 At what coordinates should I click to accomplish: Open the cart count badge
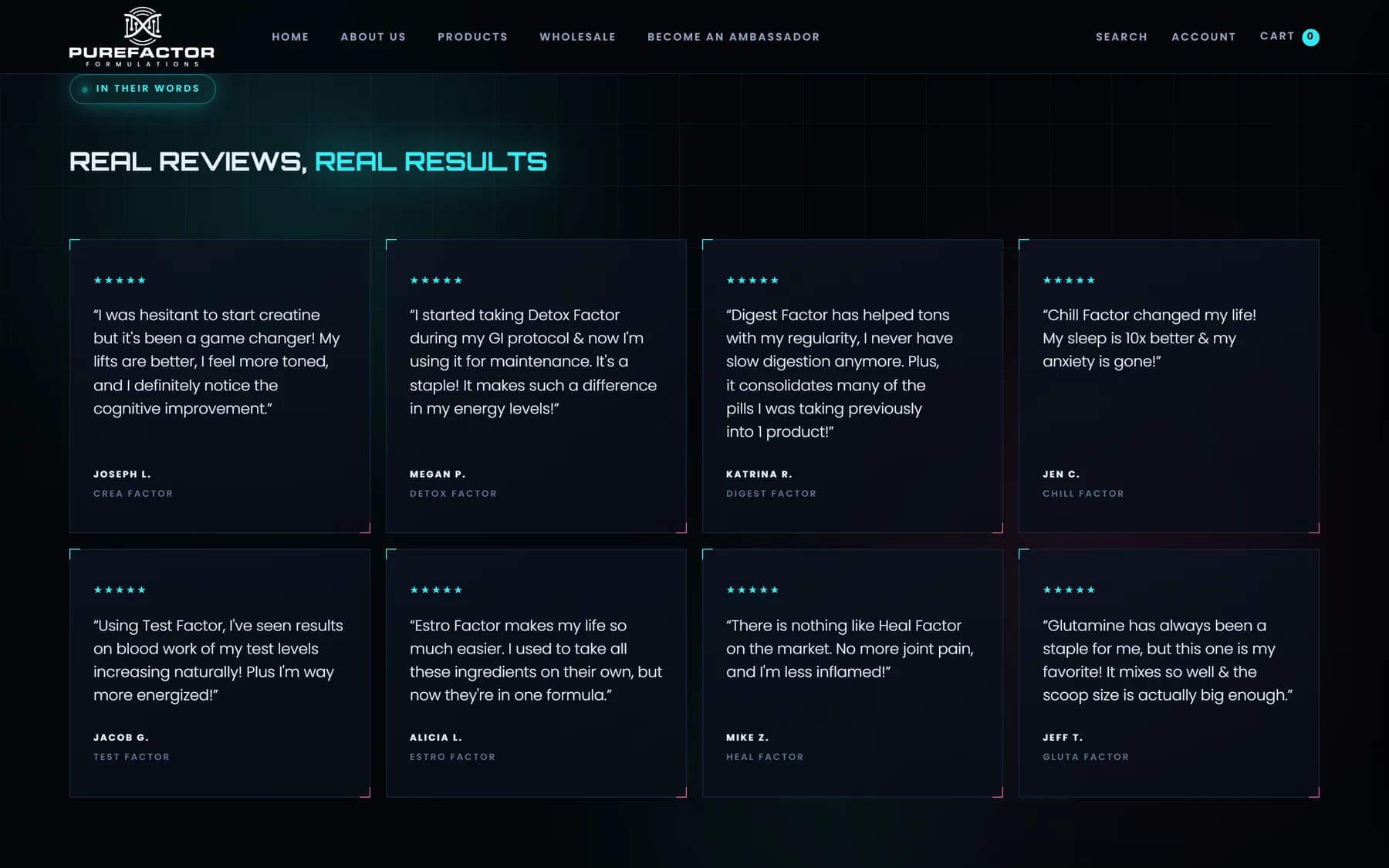(1310, 37)
